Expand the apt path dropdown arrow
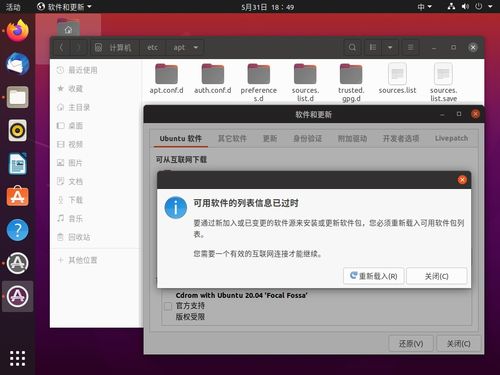500x375 pixels. tap(196, 48)
